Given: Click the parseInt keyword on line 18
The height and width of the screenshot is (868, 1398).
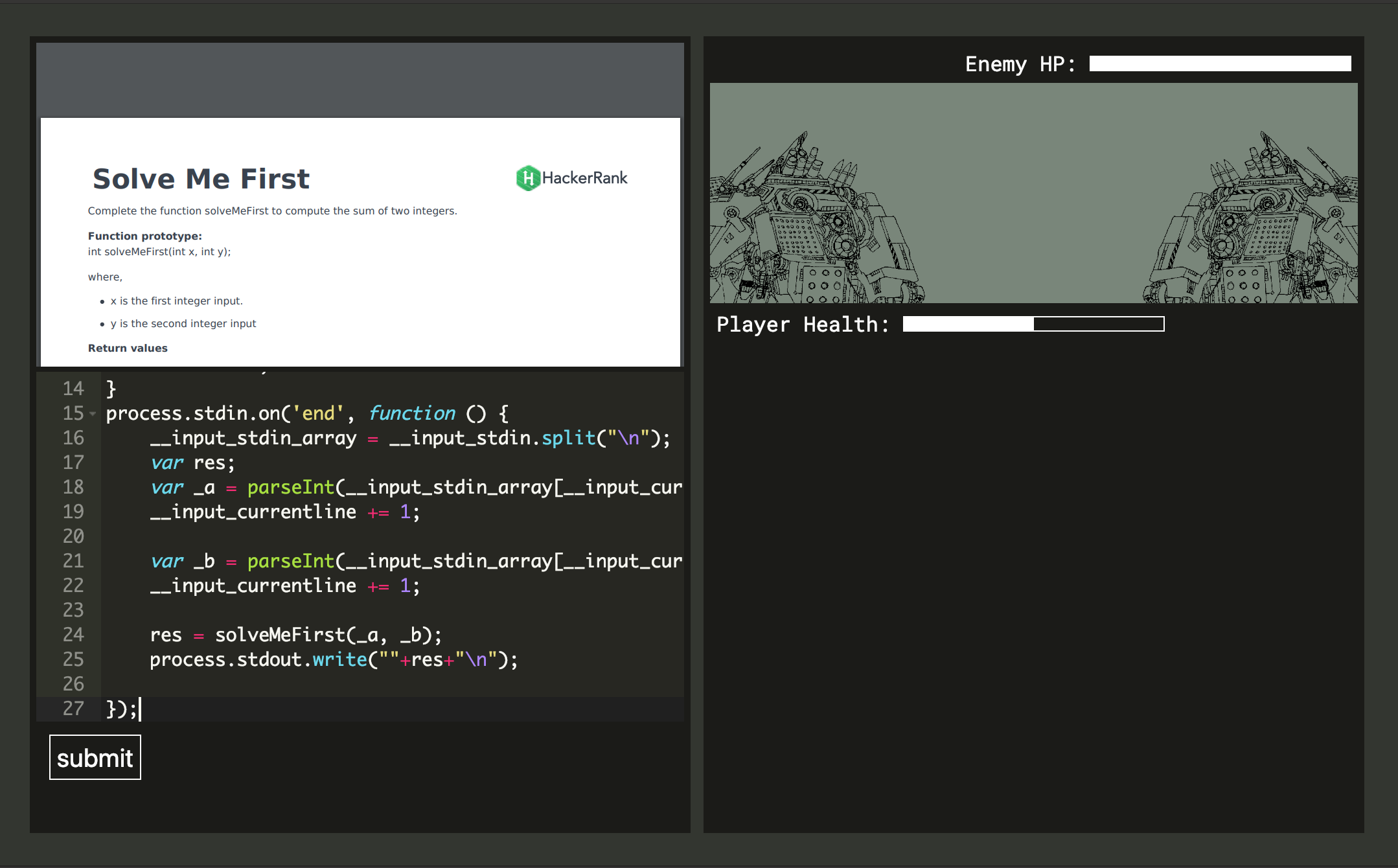Looking at the screenshot, I should [x=290, y=487].
